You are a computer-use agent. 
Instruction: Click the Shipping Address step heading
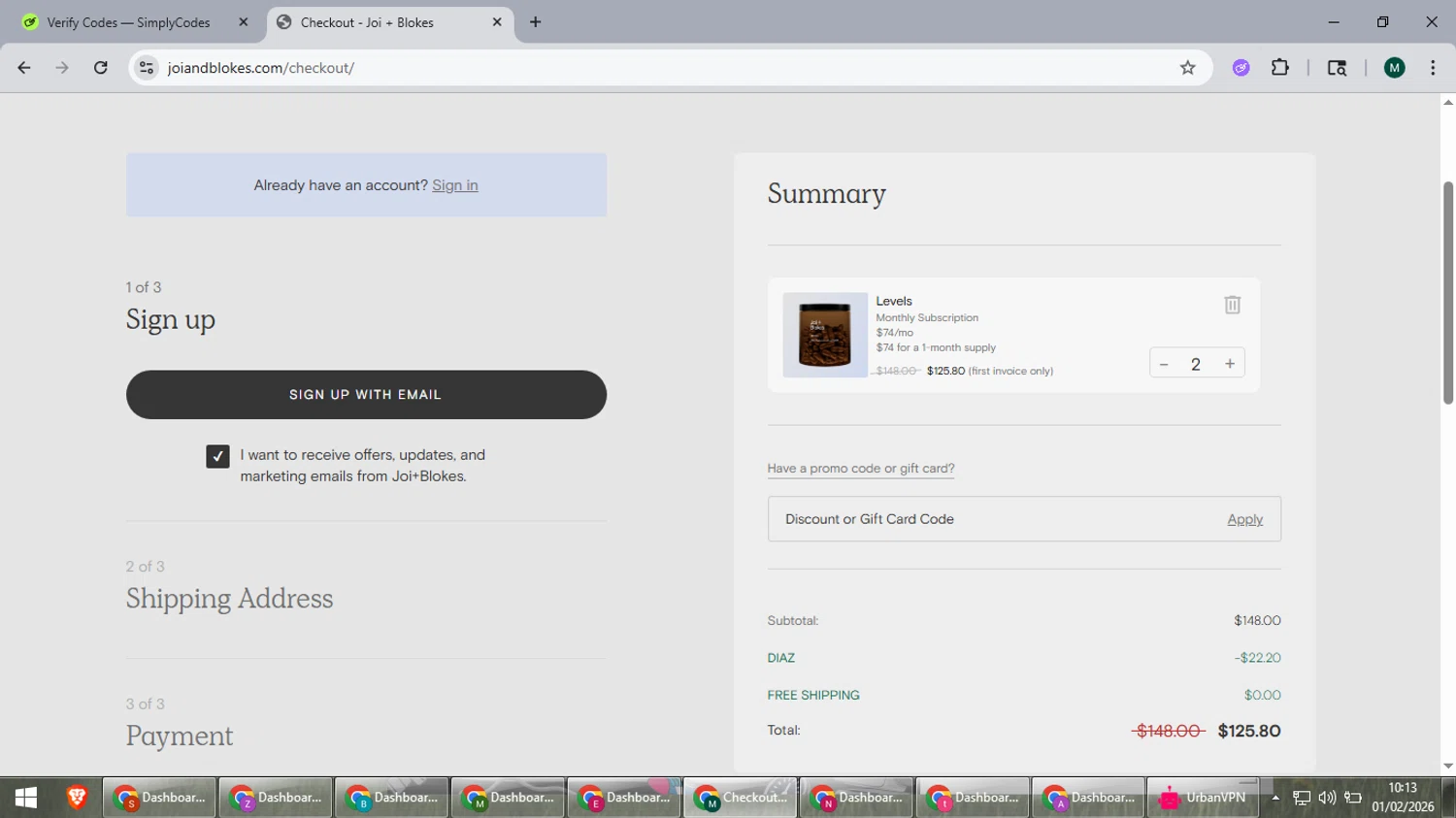[x=229, y=599]
